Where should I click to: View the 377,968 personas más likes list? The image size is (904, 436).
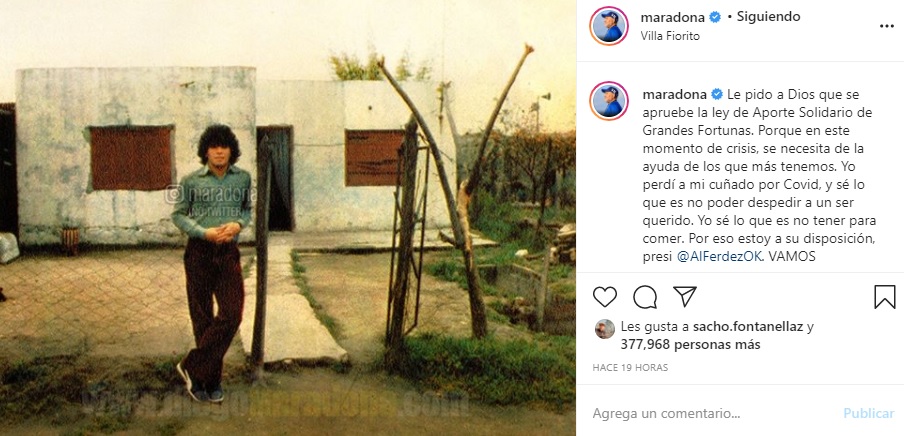tap(690, 345)
